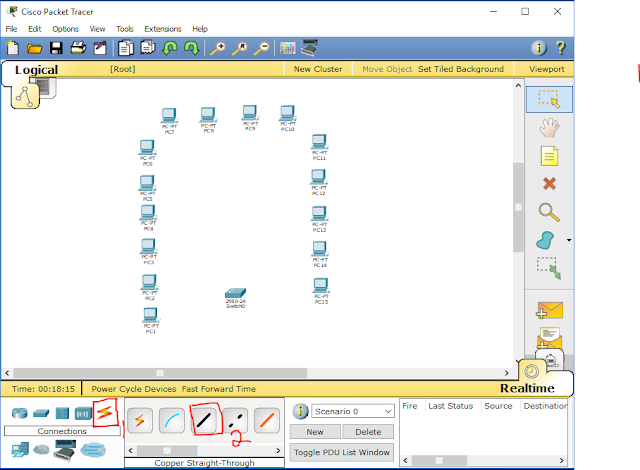This screenshot has width=640, height=470.
Task: Reset zoom with the middle magnifier
Action: coord(240,48)
